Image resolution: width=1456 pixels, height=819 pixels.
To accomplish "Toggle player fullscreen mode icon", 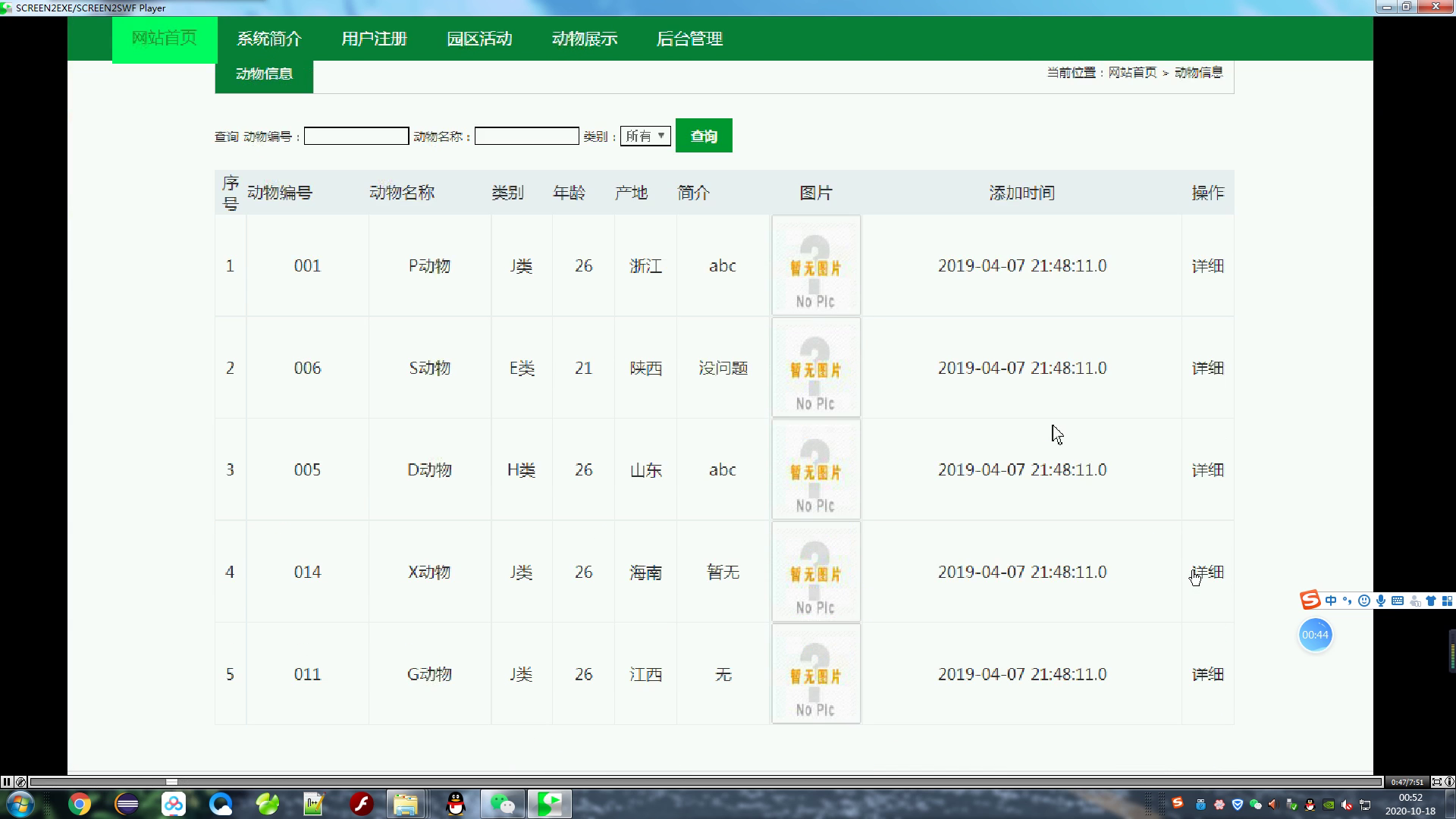I will point(1436,782).
